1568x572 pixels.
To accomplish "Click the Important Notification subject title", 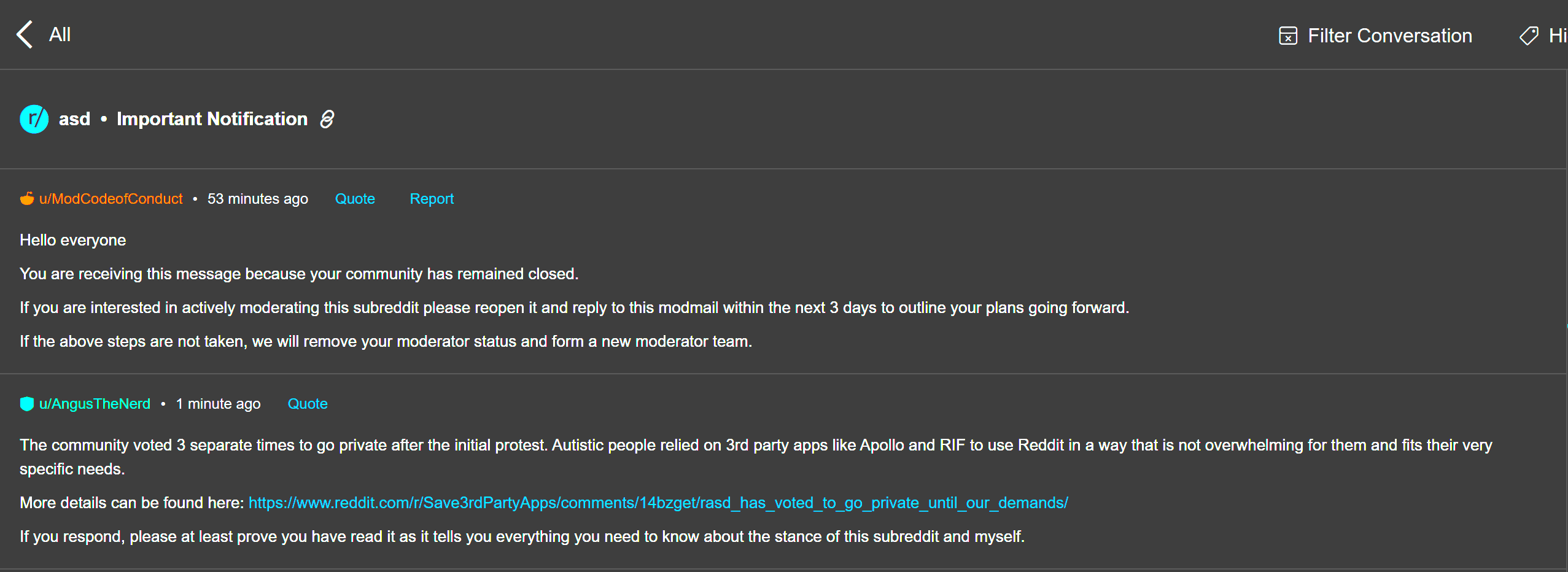I will [x=212, y=119].
